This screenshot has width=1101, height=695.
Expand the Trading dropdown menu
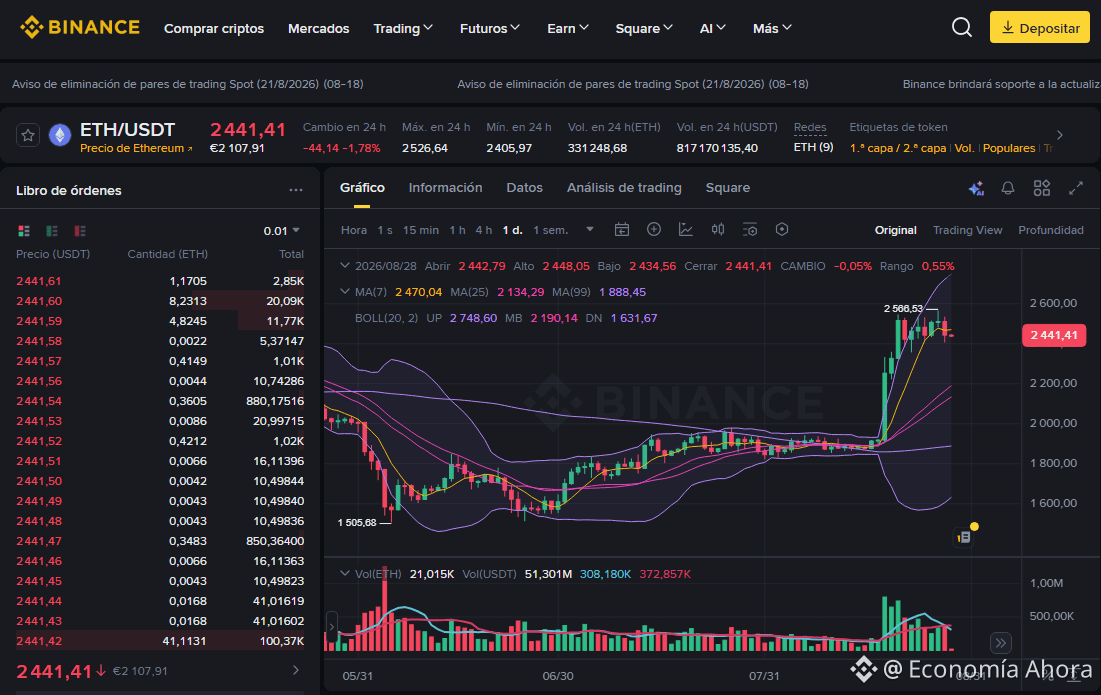pos(403,28)
